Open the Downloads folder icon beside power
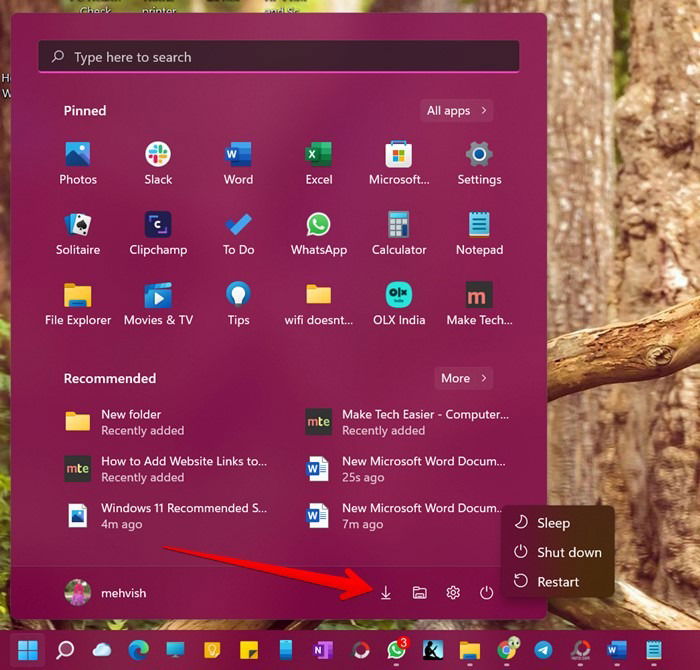The image size is (700, 670). click(x=386, y=593)
